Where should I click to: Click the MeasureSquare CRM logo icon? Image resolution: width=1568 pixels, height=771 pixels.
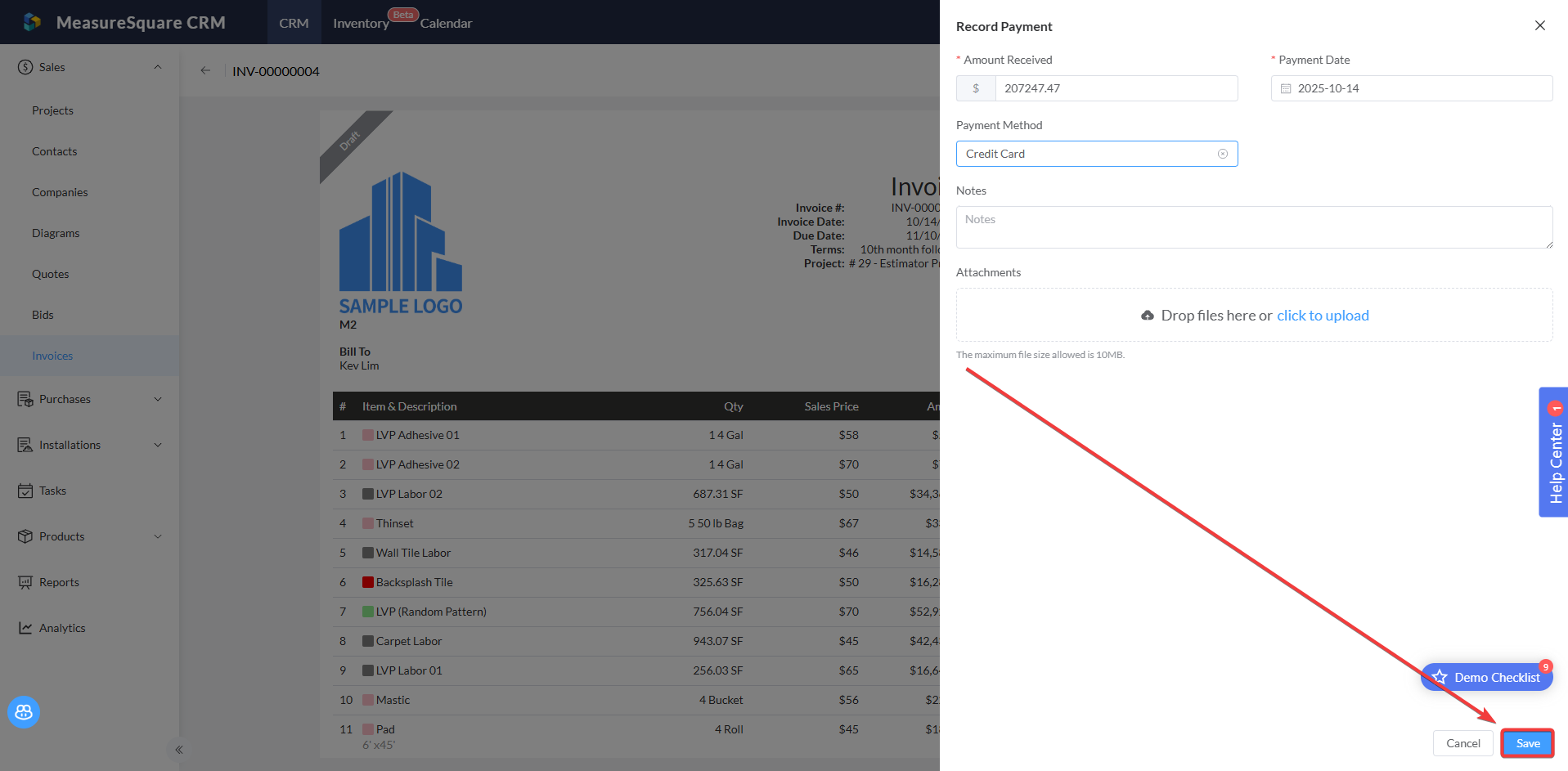32,22
